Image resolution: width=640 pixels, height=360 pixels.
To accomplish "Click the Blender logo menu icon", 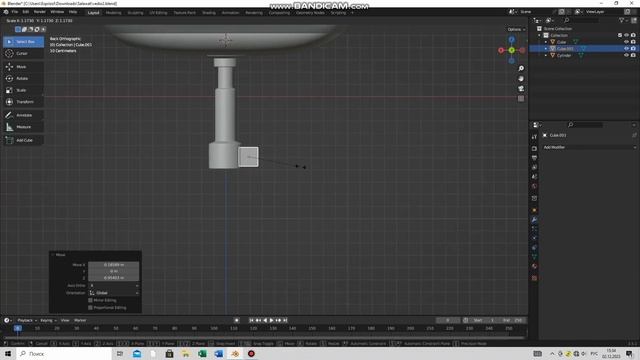I will (x=6, y=12).
